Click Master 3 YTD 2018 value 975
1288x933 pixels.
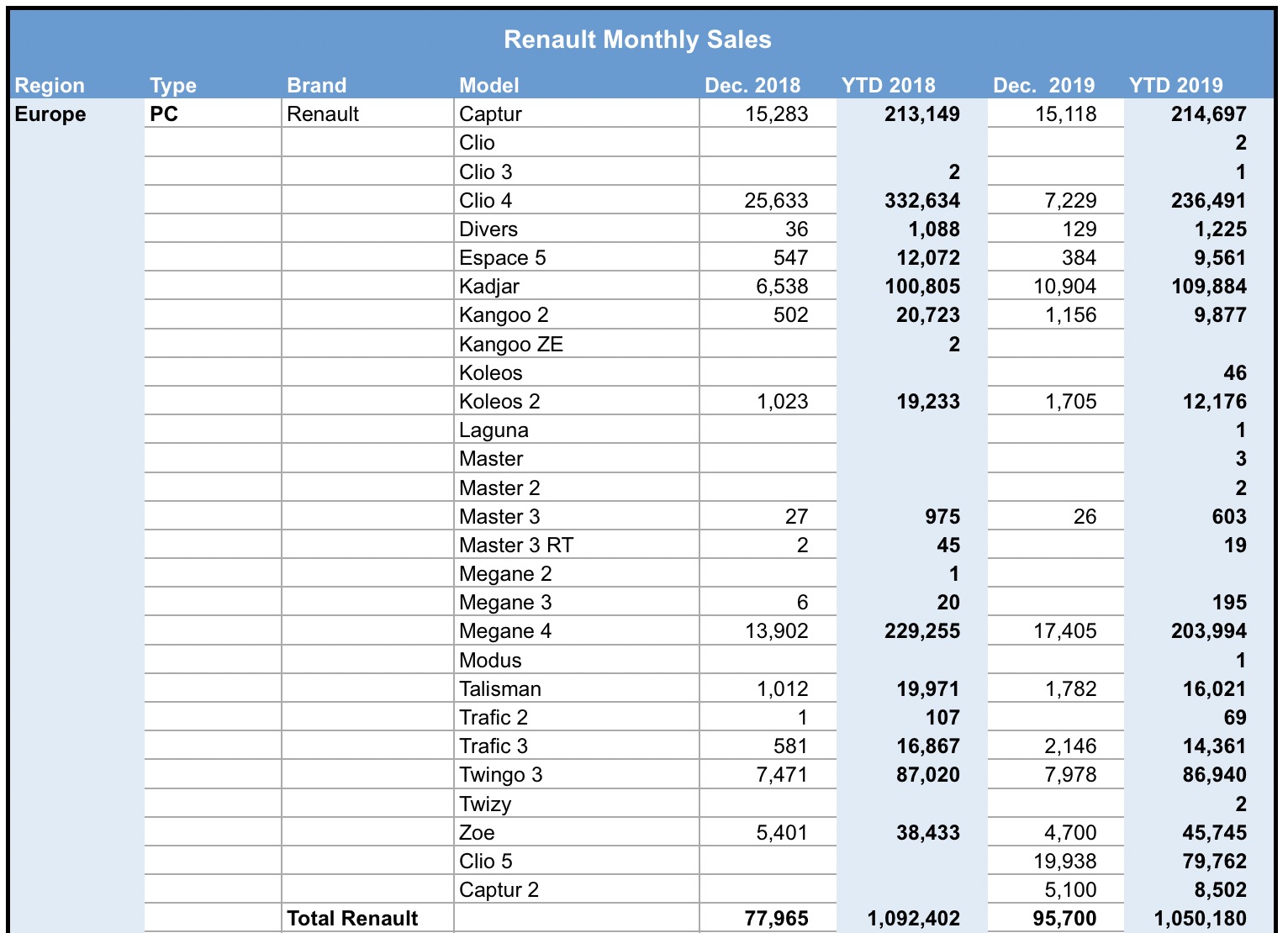point(942,516)
